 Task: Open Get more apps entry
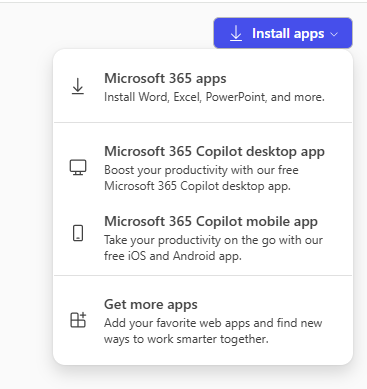(203, 321)
